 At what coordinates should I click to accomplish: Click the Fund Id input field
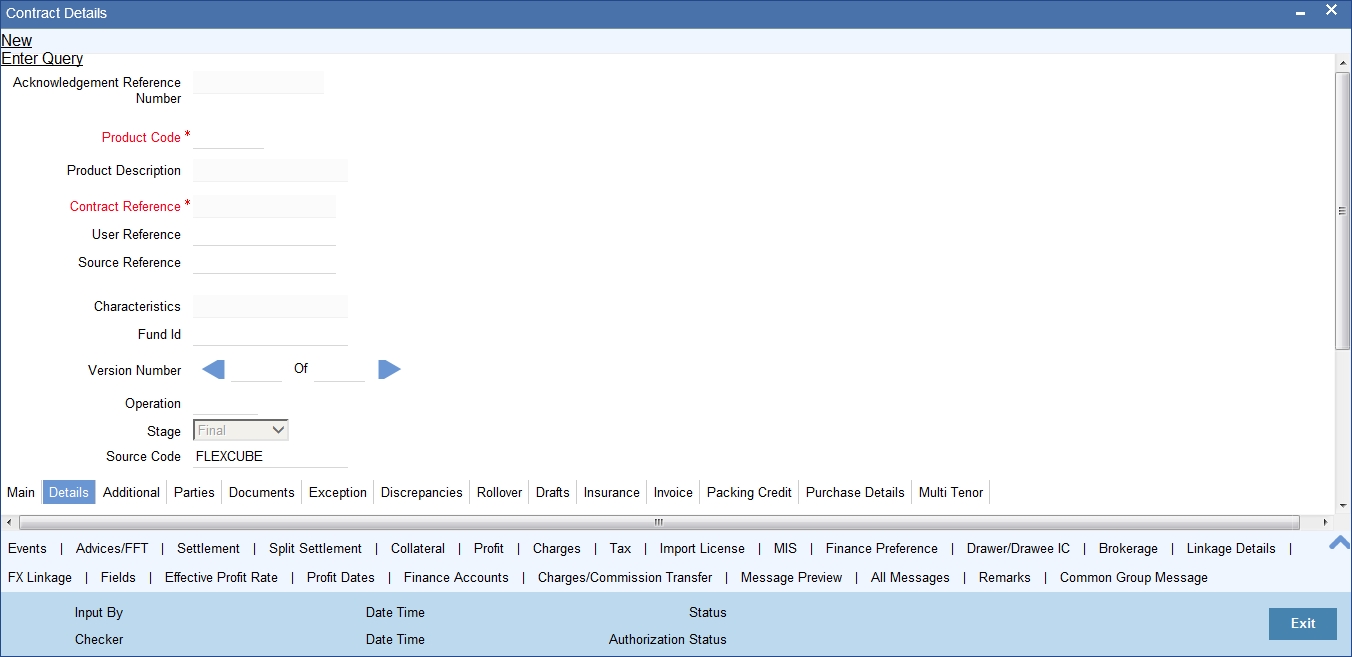pyautogui.click(x=270, y=334)
